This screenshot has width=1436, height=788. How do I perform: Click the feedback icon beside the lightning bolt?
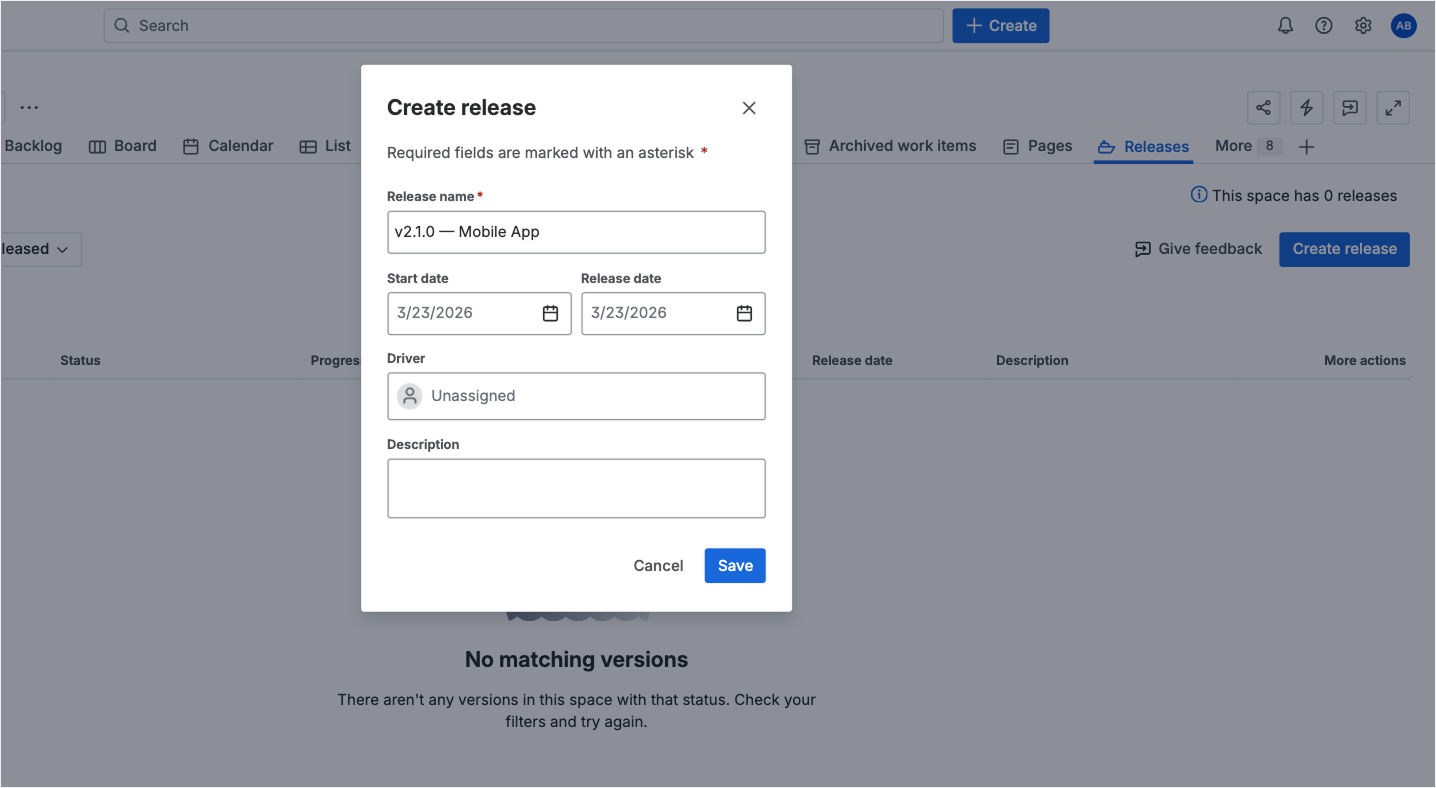coord(1350,108)
